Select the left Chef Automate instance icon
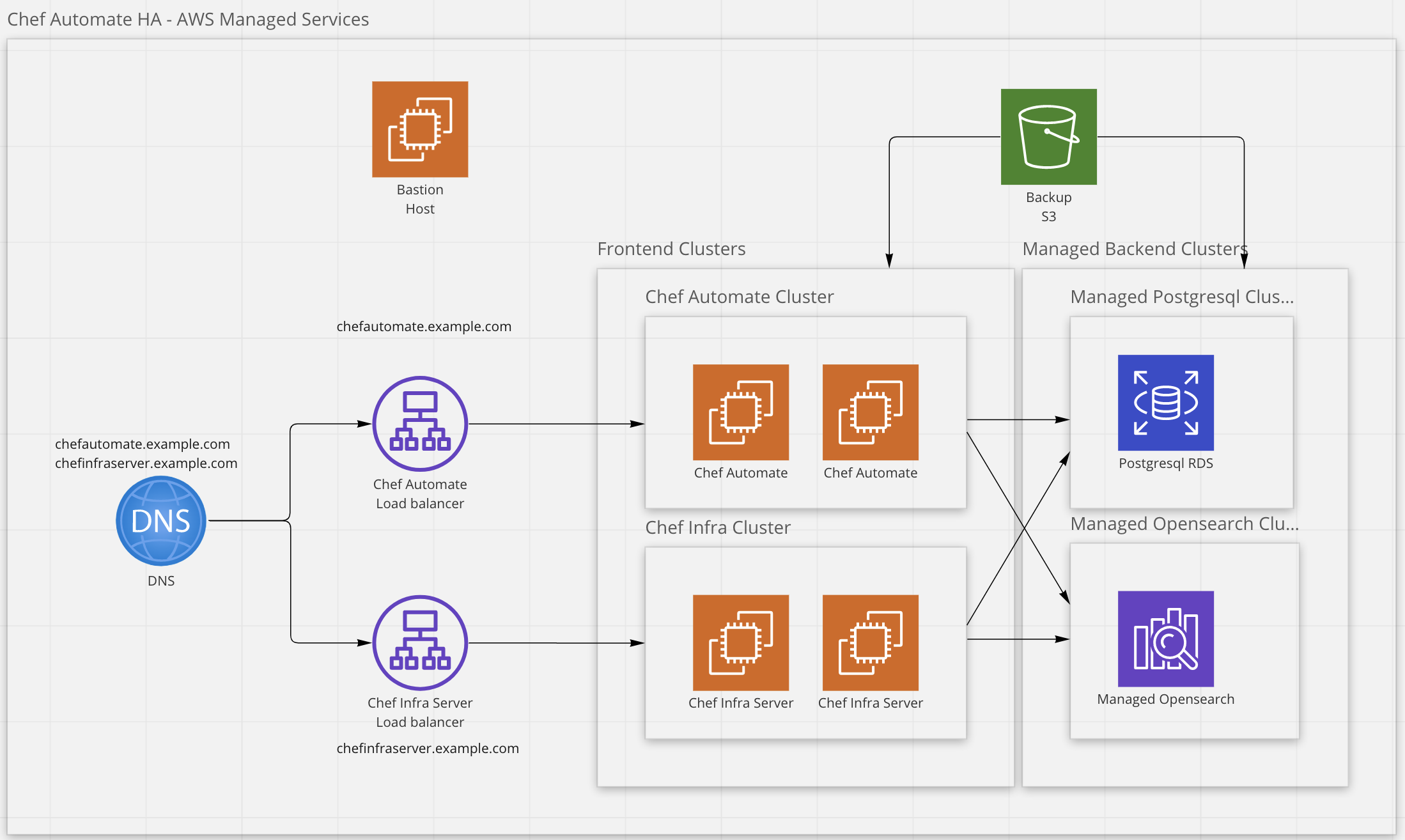The height and width of the screenshot is (840, 1405). tap(741, 412)
